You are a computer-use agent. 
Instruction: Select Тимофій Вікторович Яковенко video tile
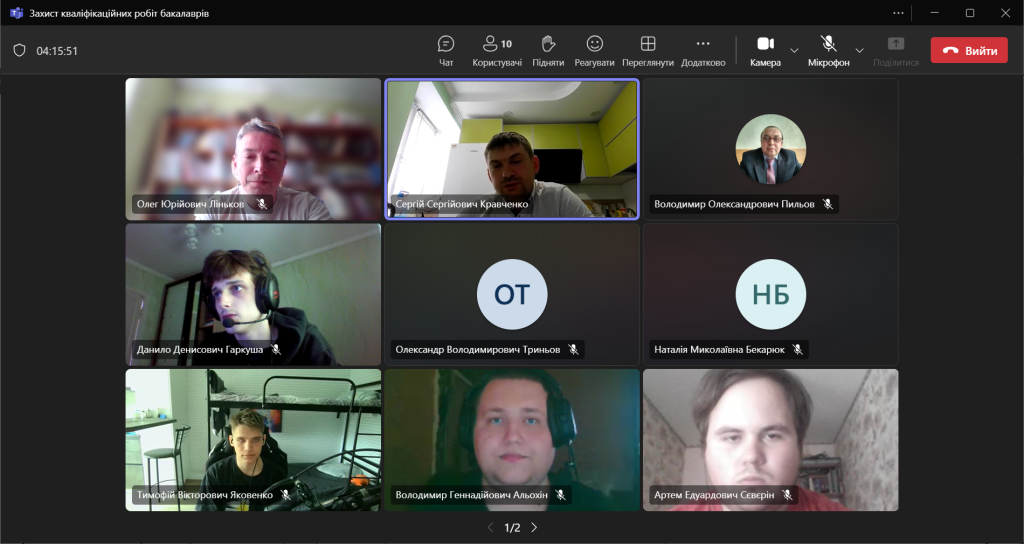[x=253, y=440]
